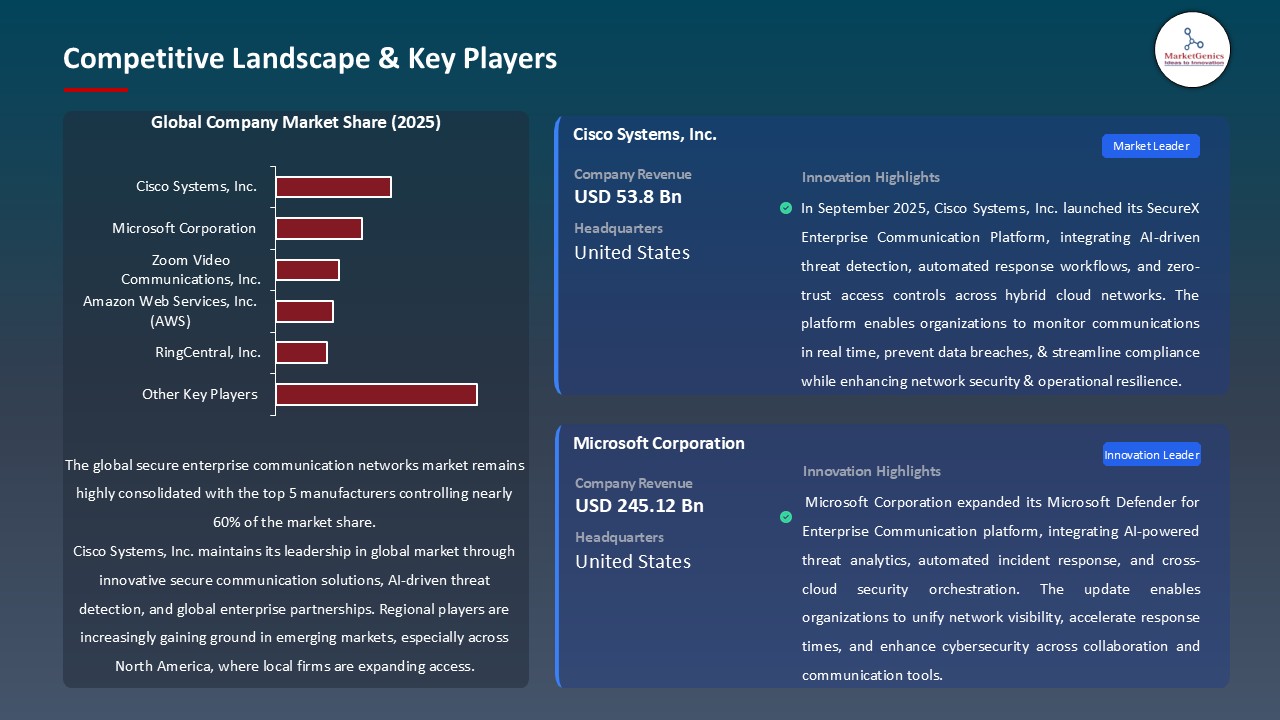
Task: Expand the Microsoft Corporation card header
Action: [x=659, y=443]
